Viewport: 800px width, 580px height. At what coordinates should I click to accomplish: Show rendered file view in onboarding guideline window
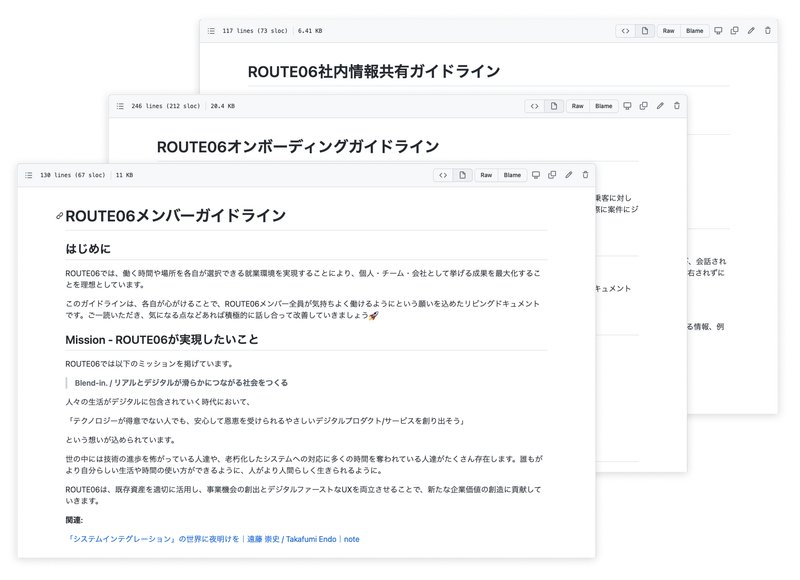click(554, 106)
